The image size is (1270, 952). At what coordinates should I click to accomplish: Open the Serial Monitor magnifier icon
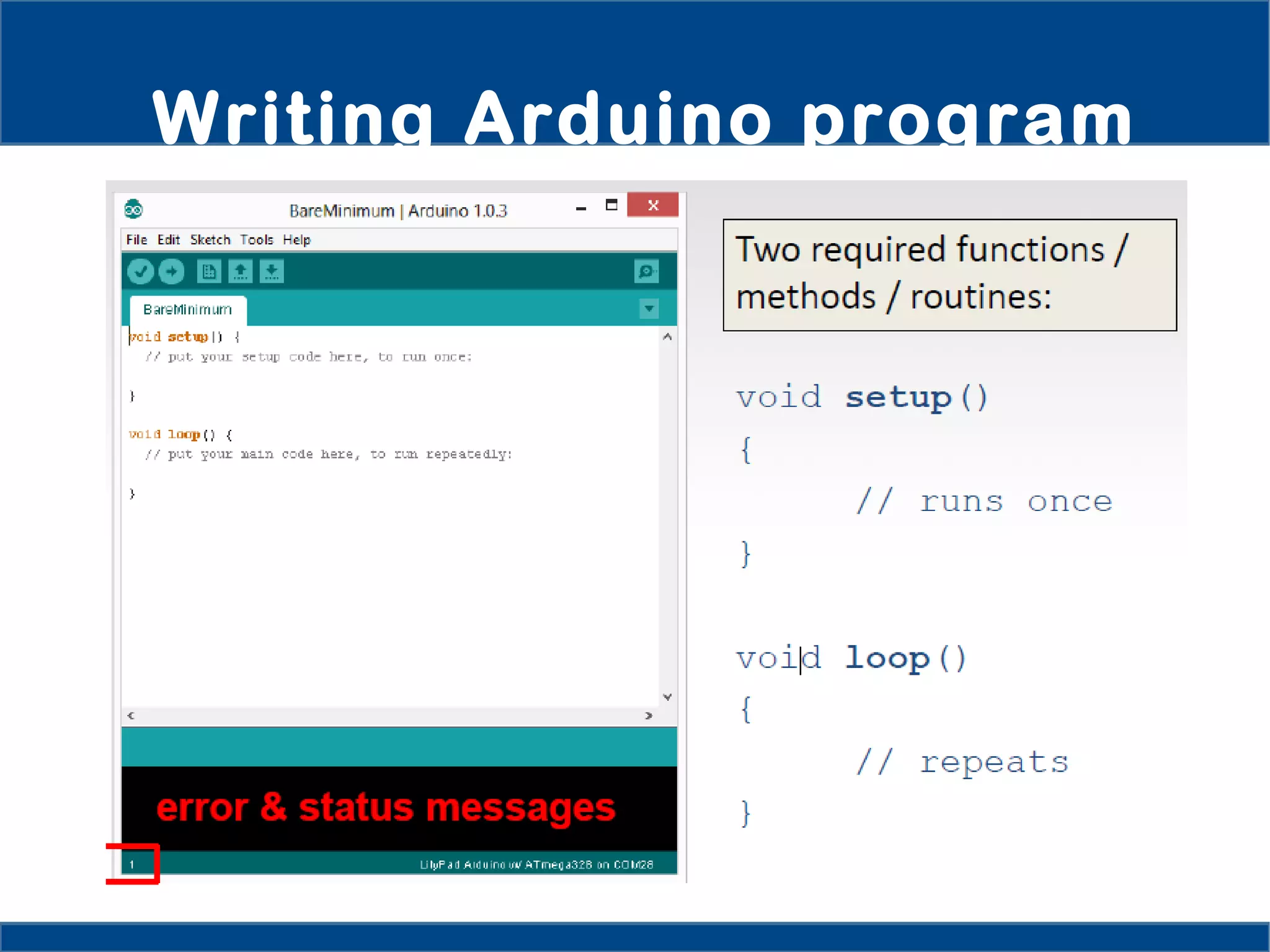tap(646, 272)
